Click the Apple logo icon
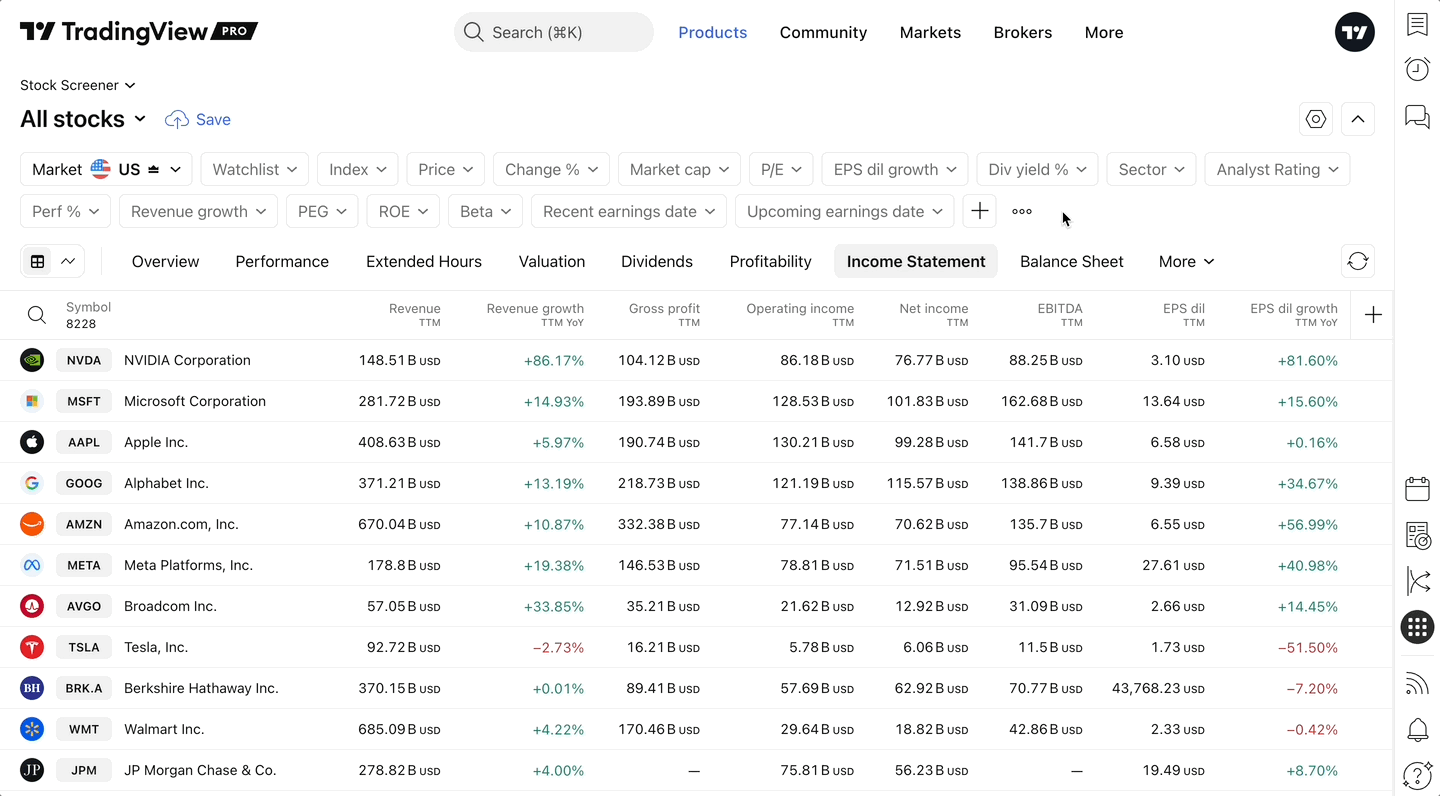 tap(32, 442)
